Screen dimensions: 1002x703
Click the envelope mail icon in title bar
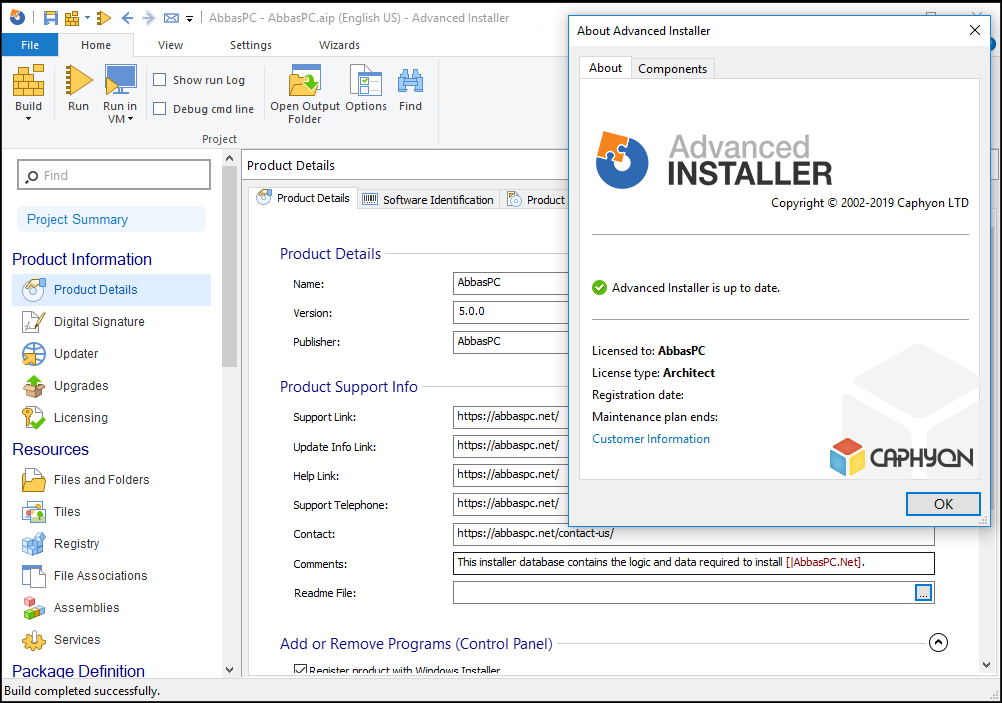coord(171,18)
